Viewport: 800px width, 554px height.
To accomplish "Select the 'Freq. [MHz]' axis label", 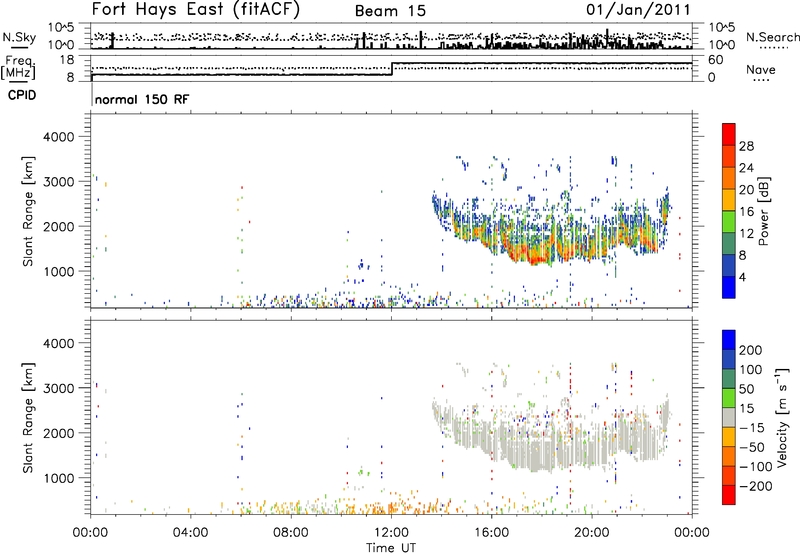I will tap(18, 68).
